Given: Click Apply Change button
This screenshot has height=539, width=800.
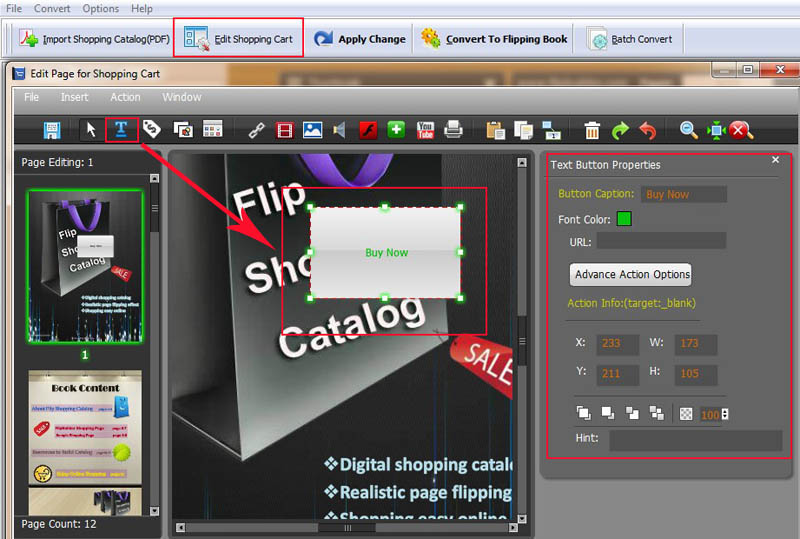Looking at the screenshot, I should point(360,39).
